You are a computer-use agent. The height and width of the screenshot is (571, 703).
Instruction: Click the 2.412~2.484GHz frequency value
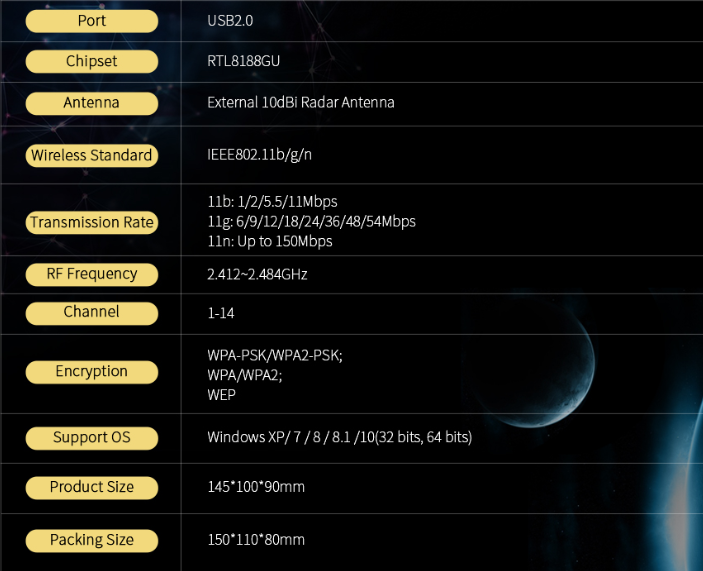click(257, 273)
